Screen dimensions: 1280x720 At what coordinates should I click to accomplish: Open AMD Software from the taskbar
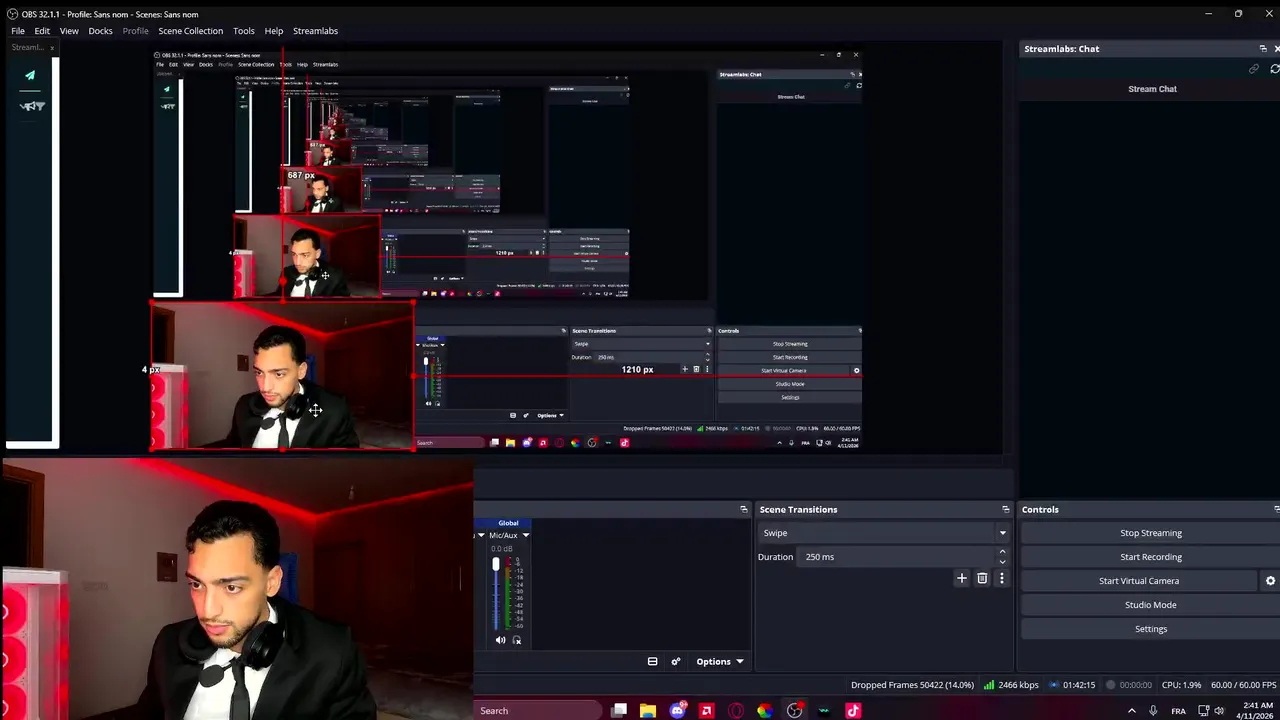click(707, 711)
